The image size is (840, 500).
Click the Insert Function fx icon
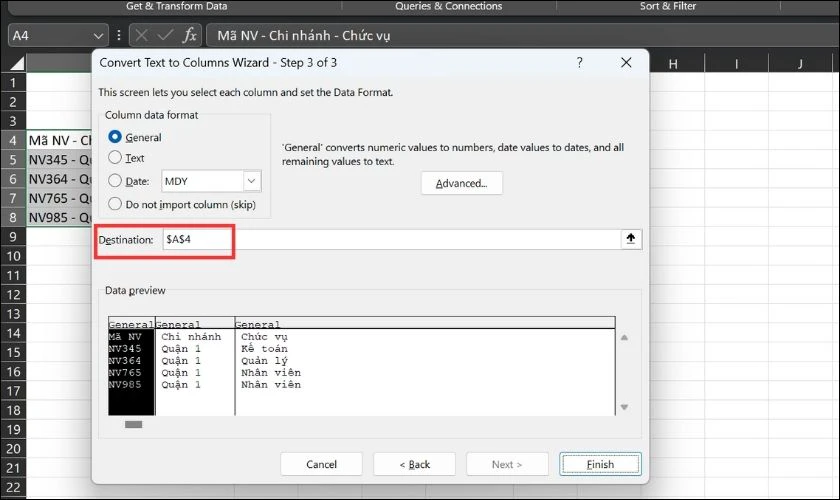190,35
